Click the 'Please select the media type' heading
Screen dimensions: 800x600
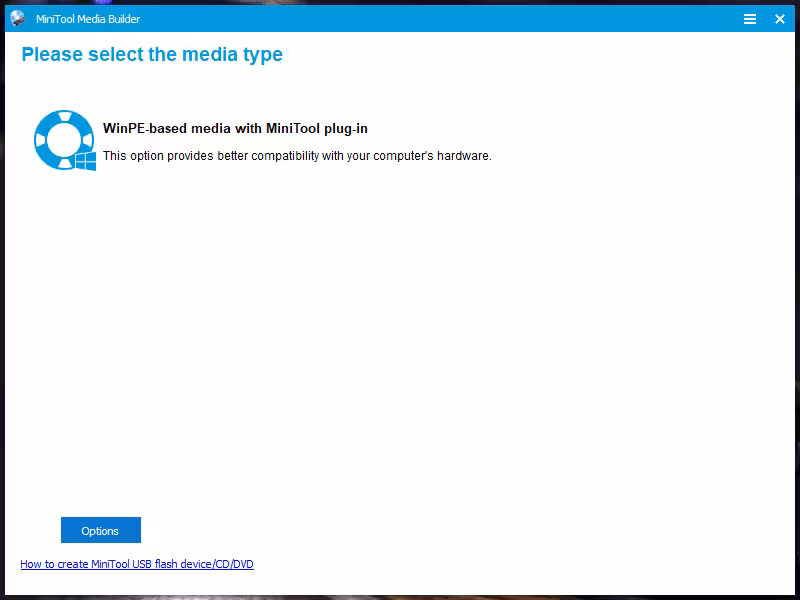152,55
